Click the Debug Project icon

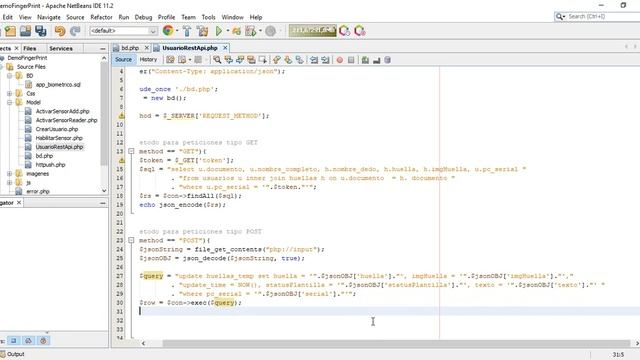point(236,31)
